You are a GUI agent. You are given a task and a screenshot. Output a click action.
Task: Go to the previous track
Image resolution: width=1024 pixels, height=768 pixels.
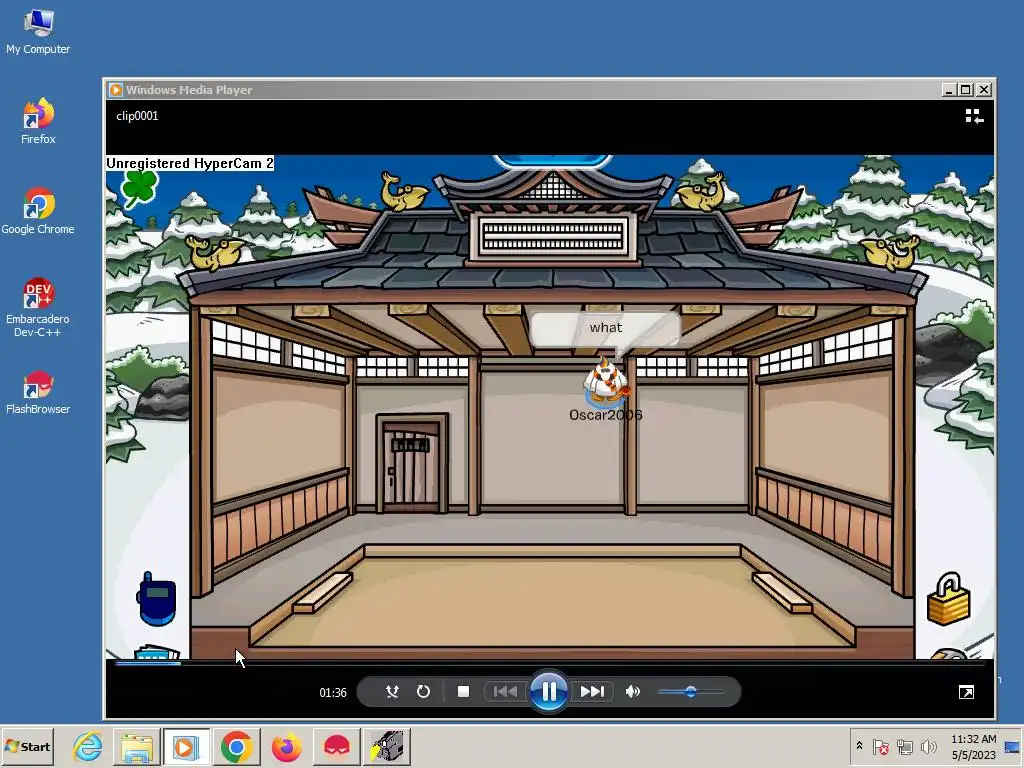point(505,692)
